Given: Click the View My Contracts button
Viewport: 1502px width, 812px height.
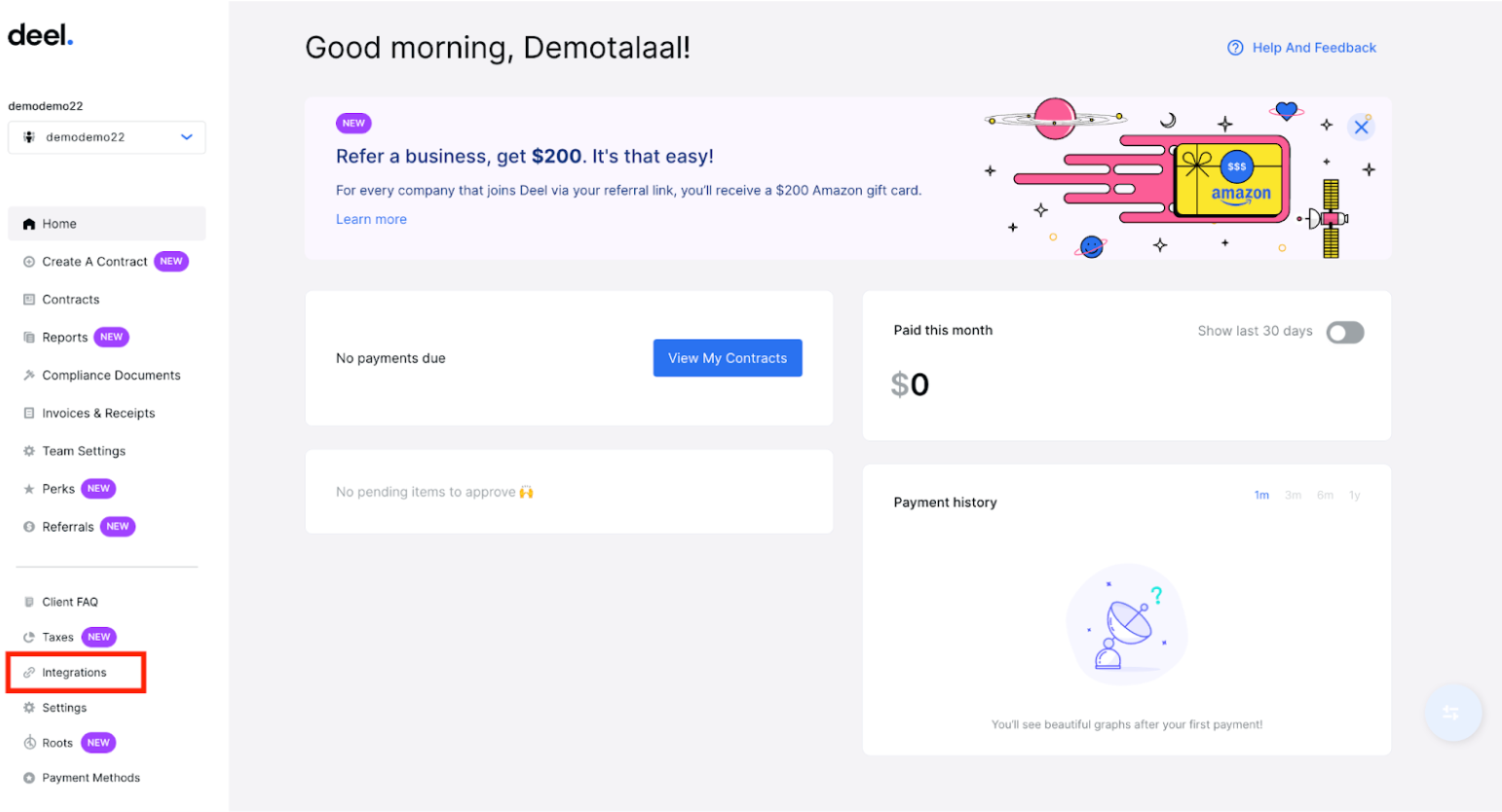Looking at the screenshot, I should pyautogui.click(x=727, y=358).
